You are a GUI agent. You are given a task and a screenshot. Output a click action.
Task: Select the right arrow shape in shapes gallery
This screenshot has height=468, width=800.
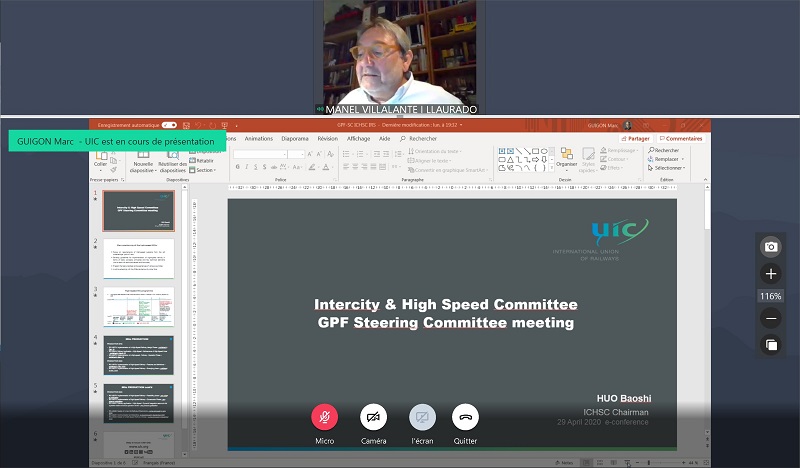coord(536,160)
